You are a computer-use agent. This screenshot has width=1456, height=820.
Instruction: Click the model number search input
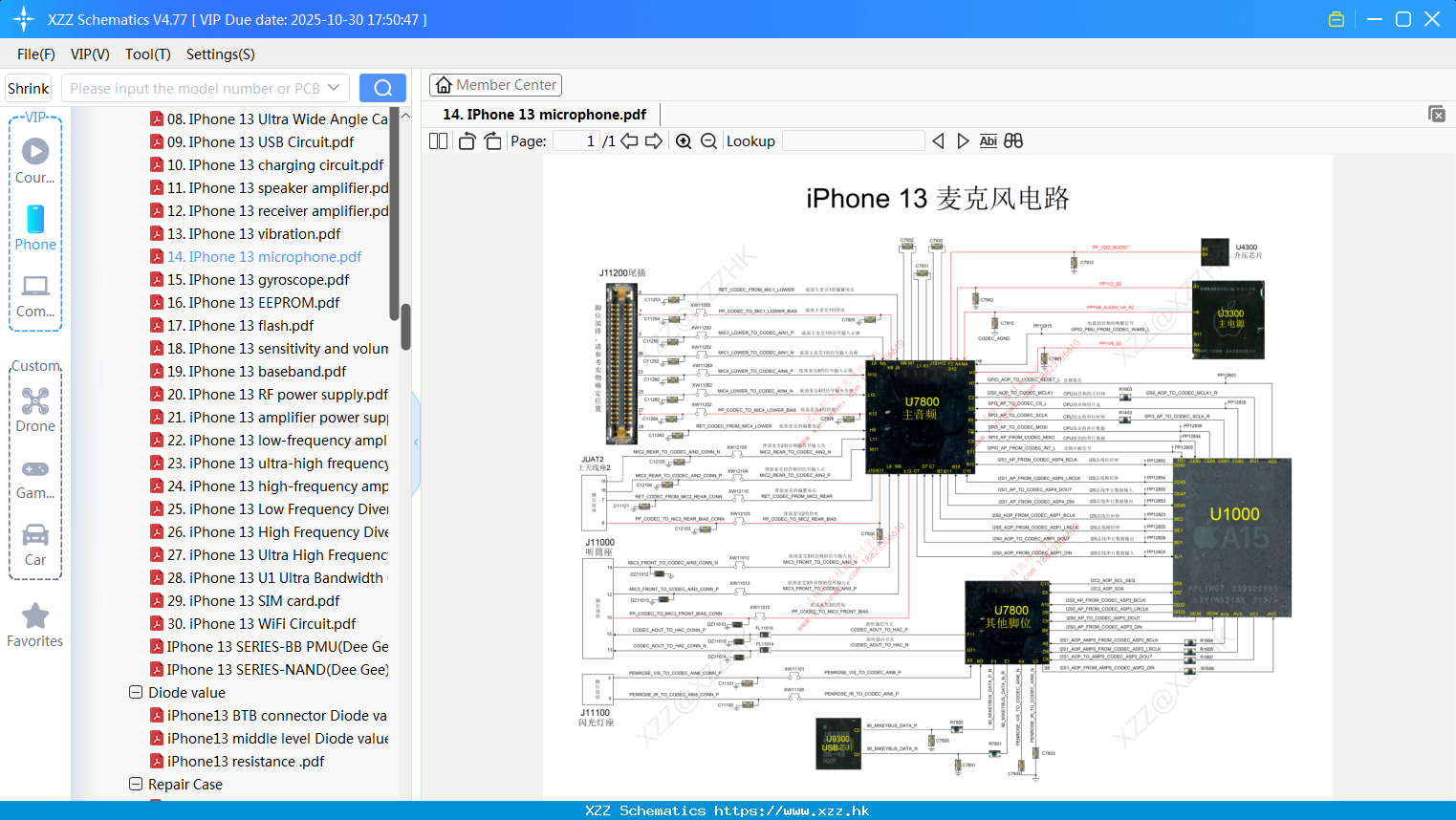[x=196, y=88]
